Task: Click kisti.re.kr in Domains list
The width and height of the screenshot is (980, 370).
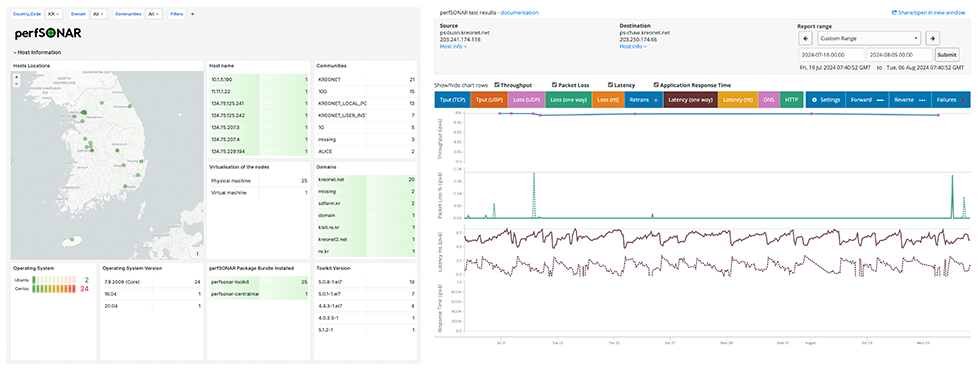Action: (x=366, y=227)
